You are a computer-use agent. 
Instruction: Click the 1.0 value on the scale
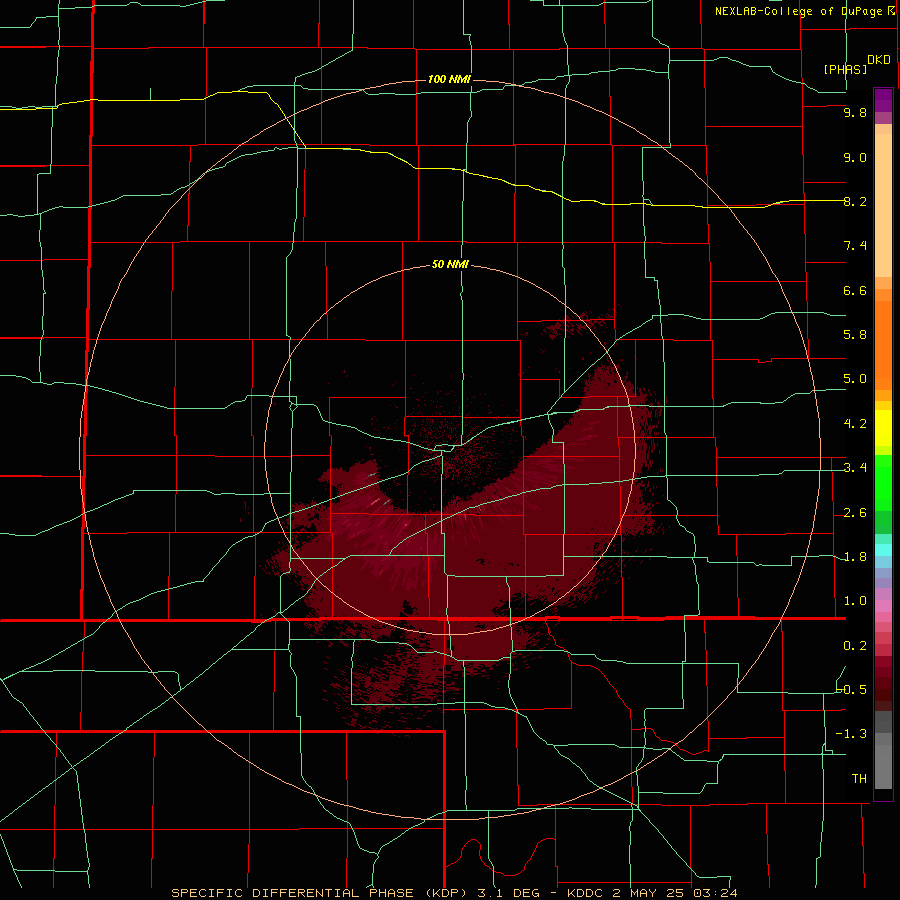(855, 601)
